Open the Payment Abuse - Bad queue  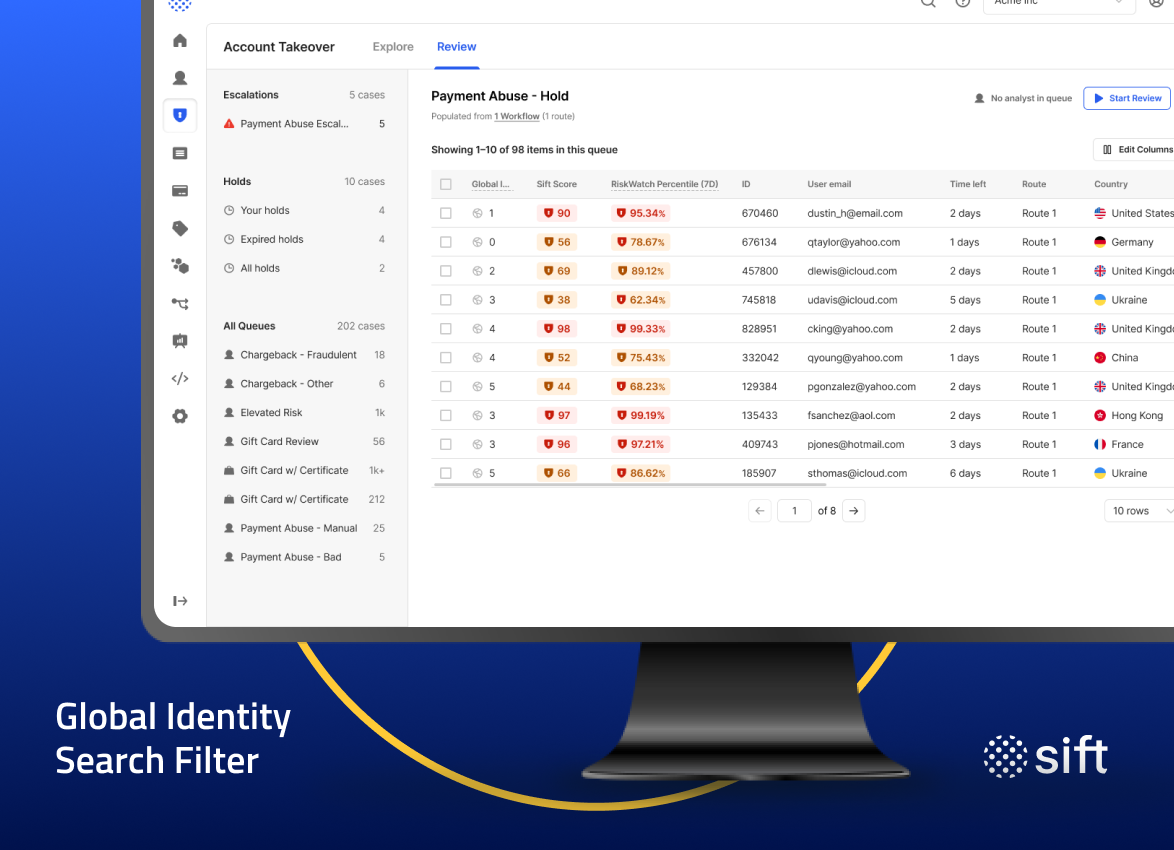coord(304,557)
